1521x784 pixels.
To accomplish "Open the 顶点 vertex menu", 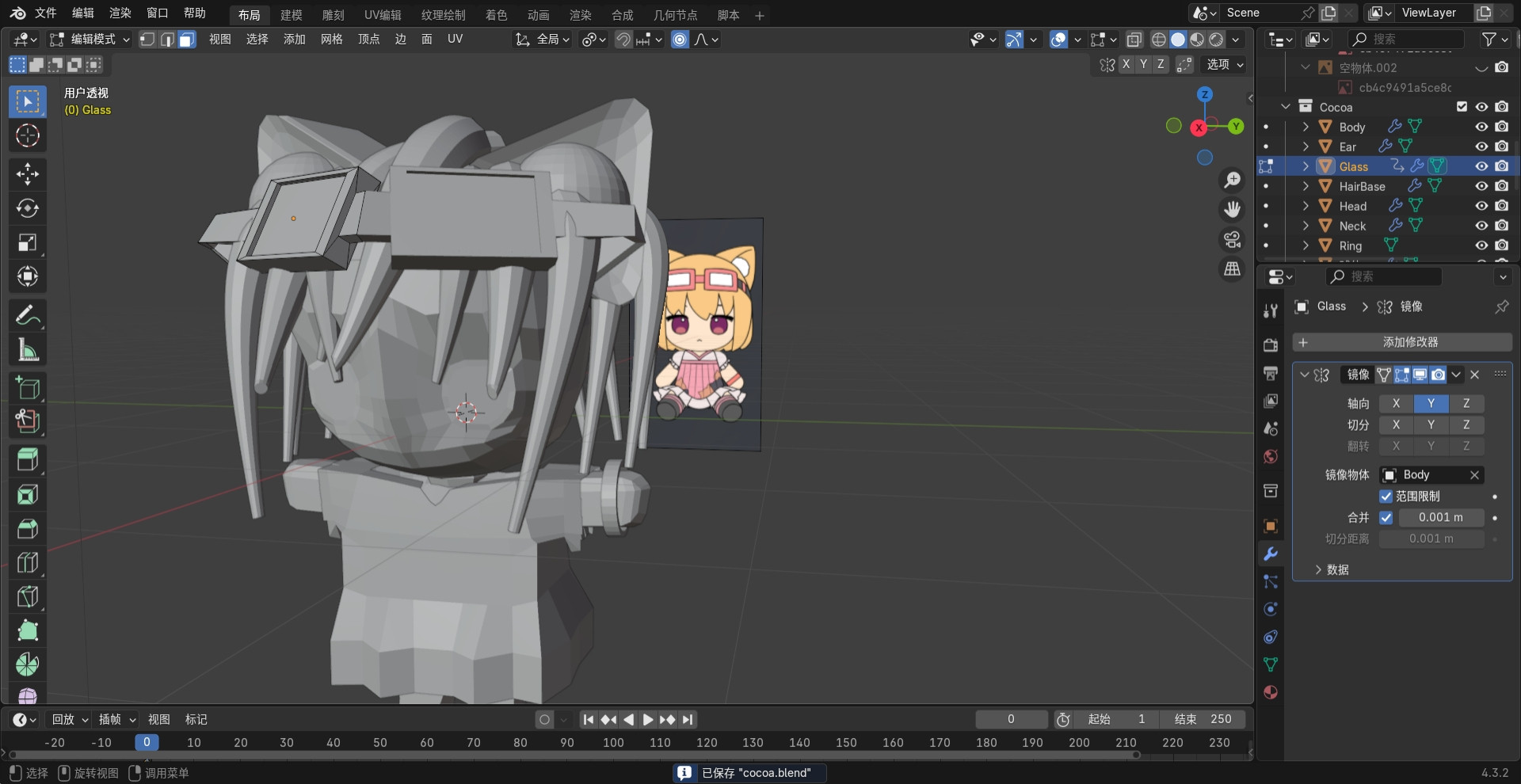I will click(368, 40).
